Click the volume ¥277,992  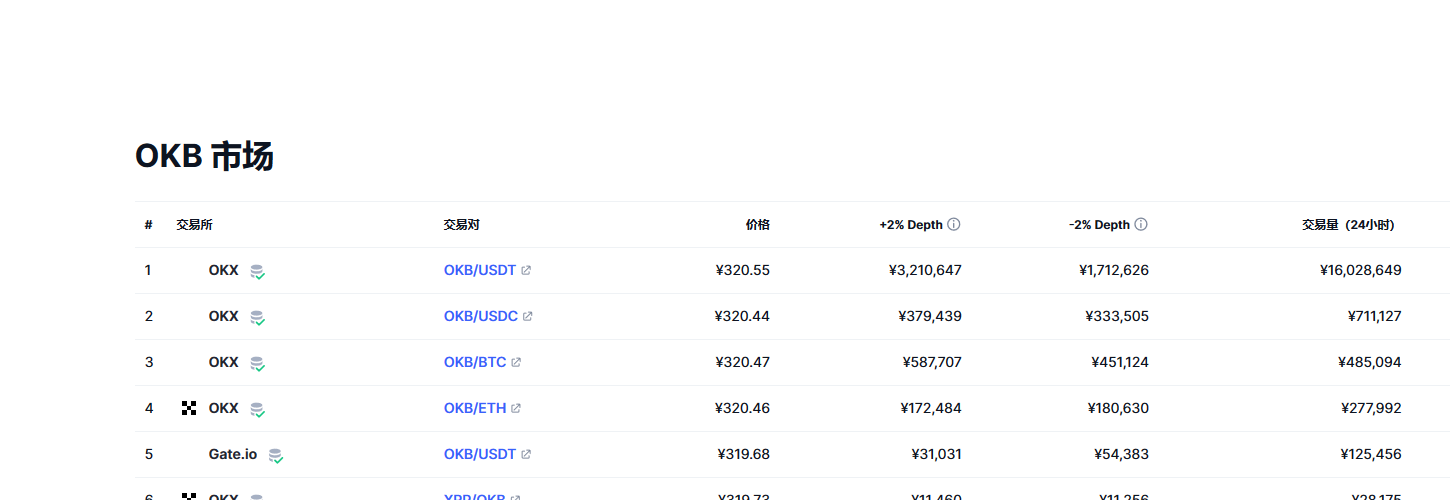click(x=1372, y=408)
